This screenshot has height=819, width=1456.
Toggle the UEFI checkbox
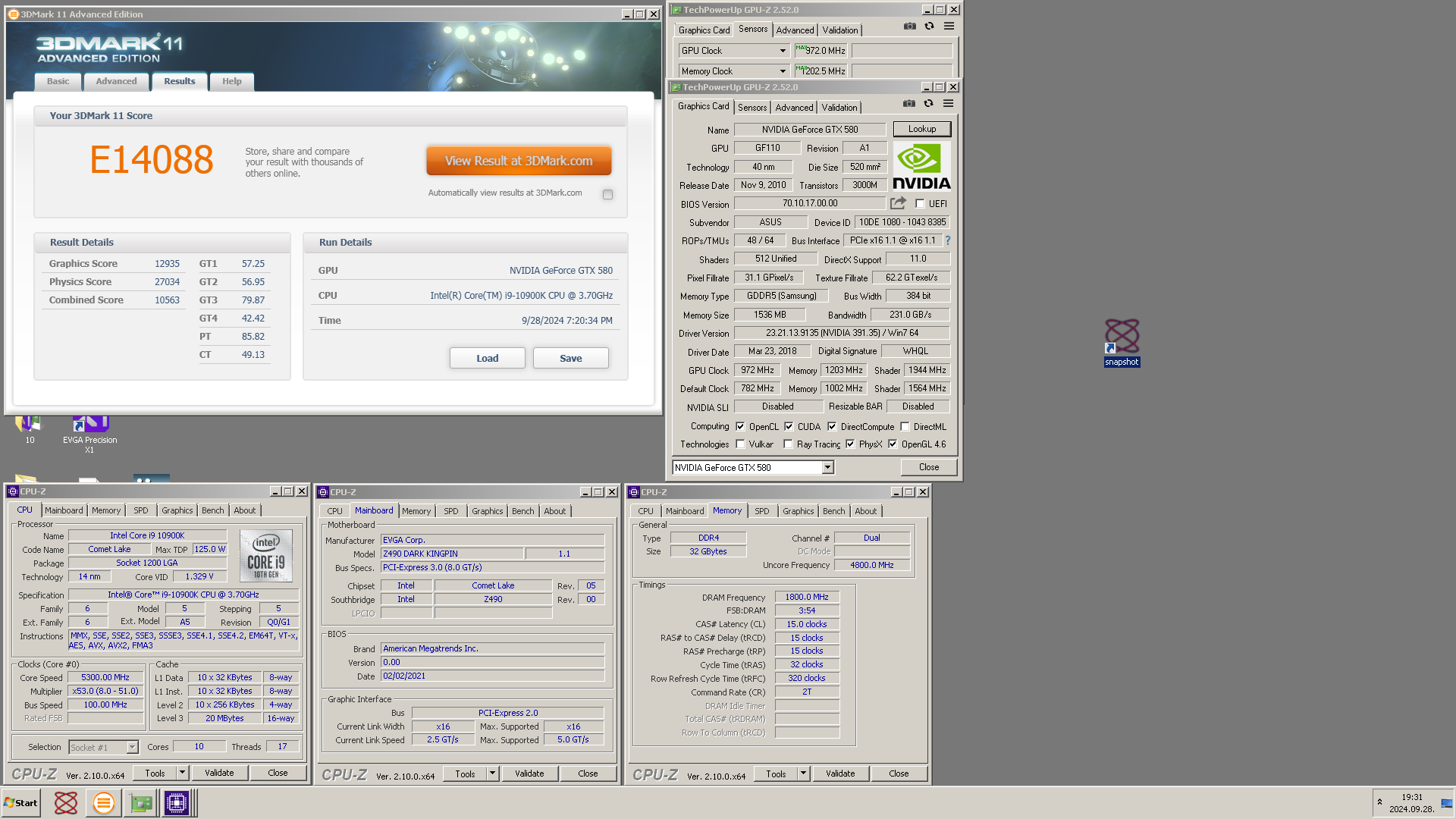(920, 203)
